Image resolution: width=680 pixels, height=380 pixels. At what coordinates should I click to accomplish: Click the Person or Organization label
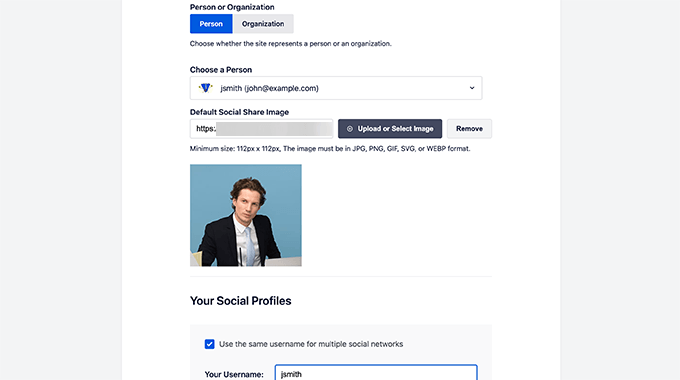click(232, 7)
